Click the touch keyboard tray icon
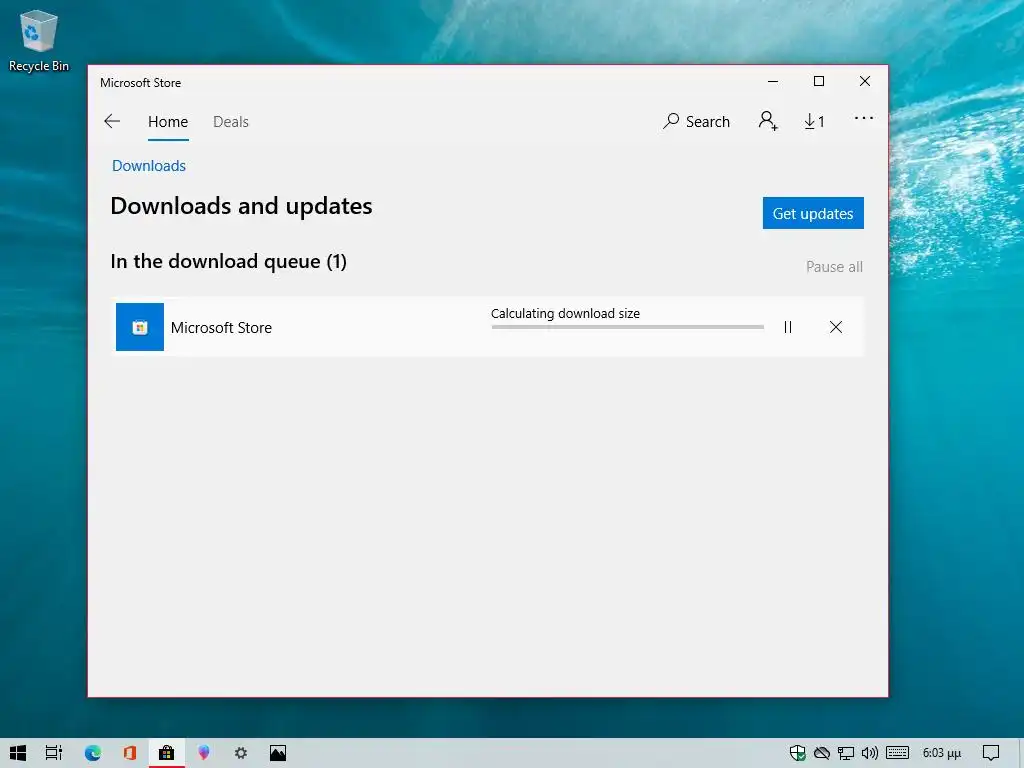Screen dimensions: 1024x768 tap(897, 753)
